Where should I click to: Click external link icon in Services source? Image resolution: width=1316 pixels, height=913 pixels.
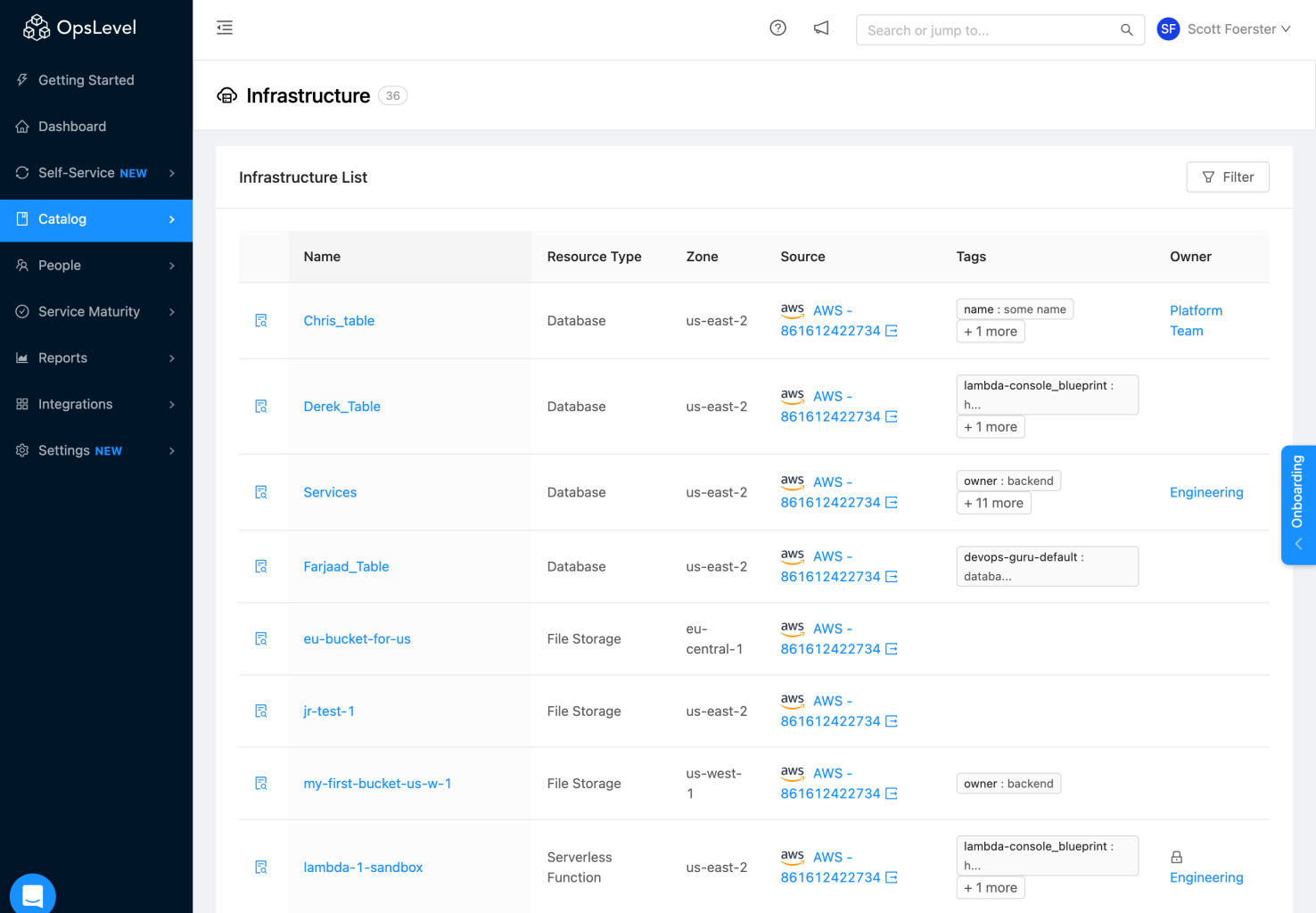coord(892,503)
